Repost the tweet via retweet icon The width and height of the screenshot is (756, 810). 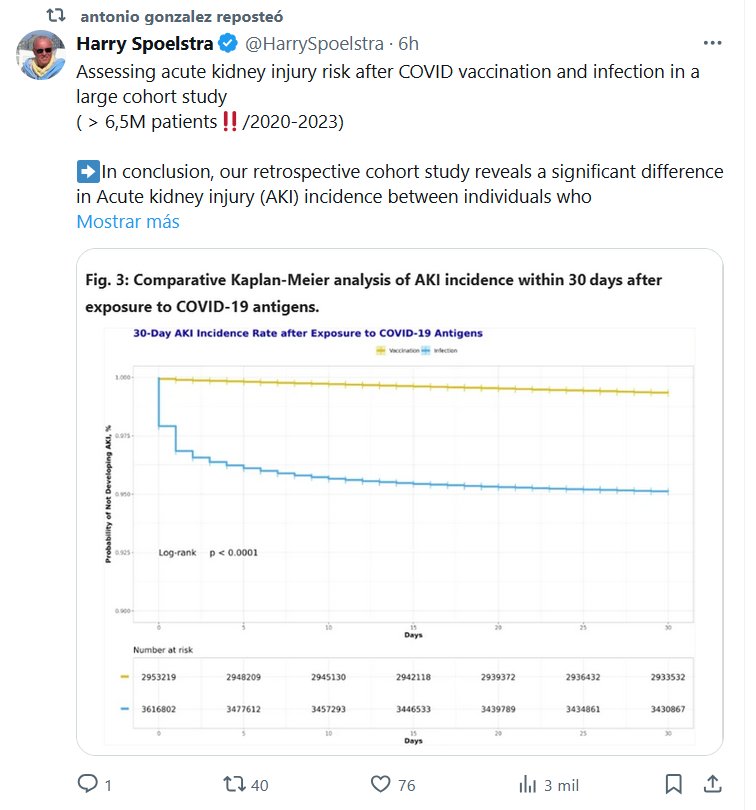pos(234,785)
